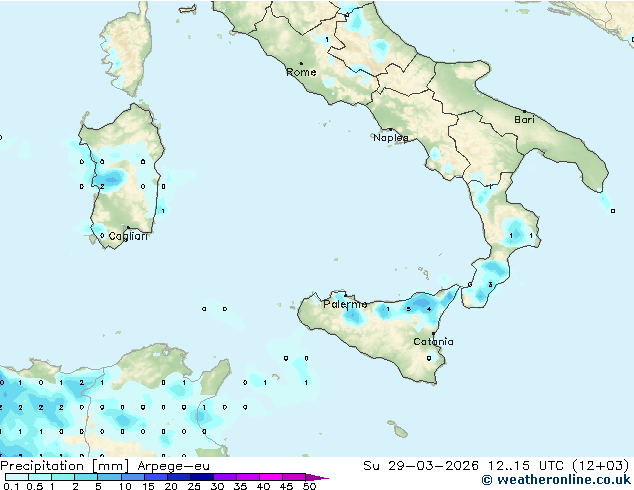Click the legend value '25'
Viewport: 634px width, 490px height.
point(194,486)
